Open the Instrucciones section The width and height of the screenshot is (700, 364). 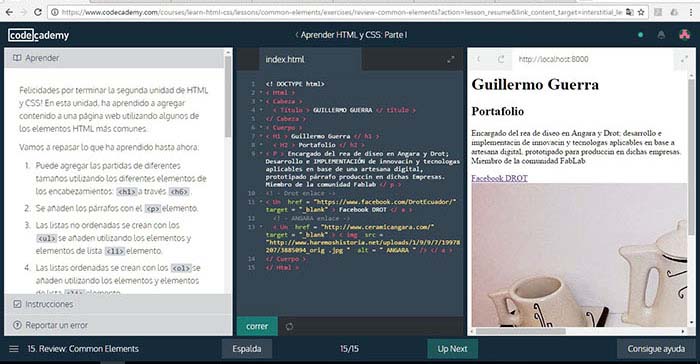click(x=118, y=304)
